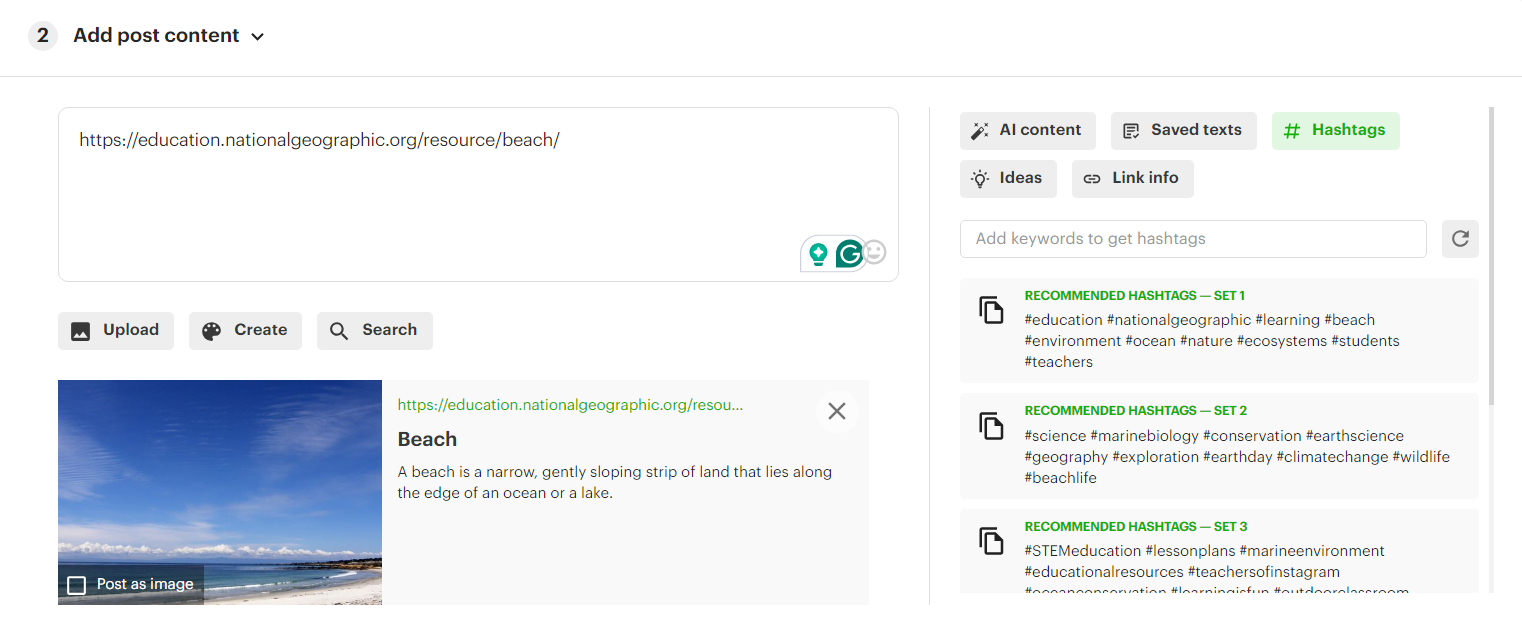Copy recommended hashtags Set 3
1522x628 pixels.
990,541
